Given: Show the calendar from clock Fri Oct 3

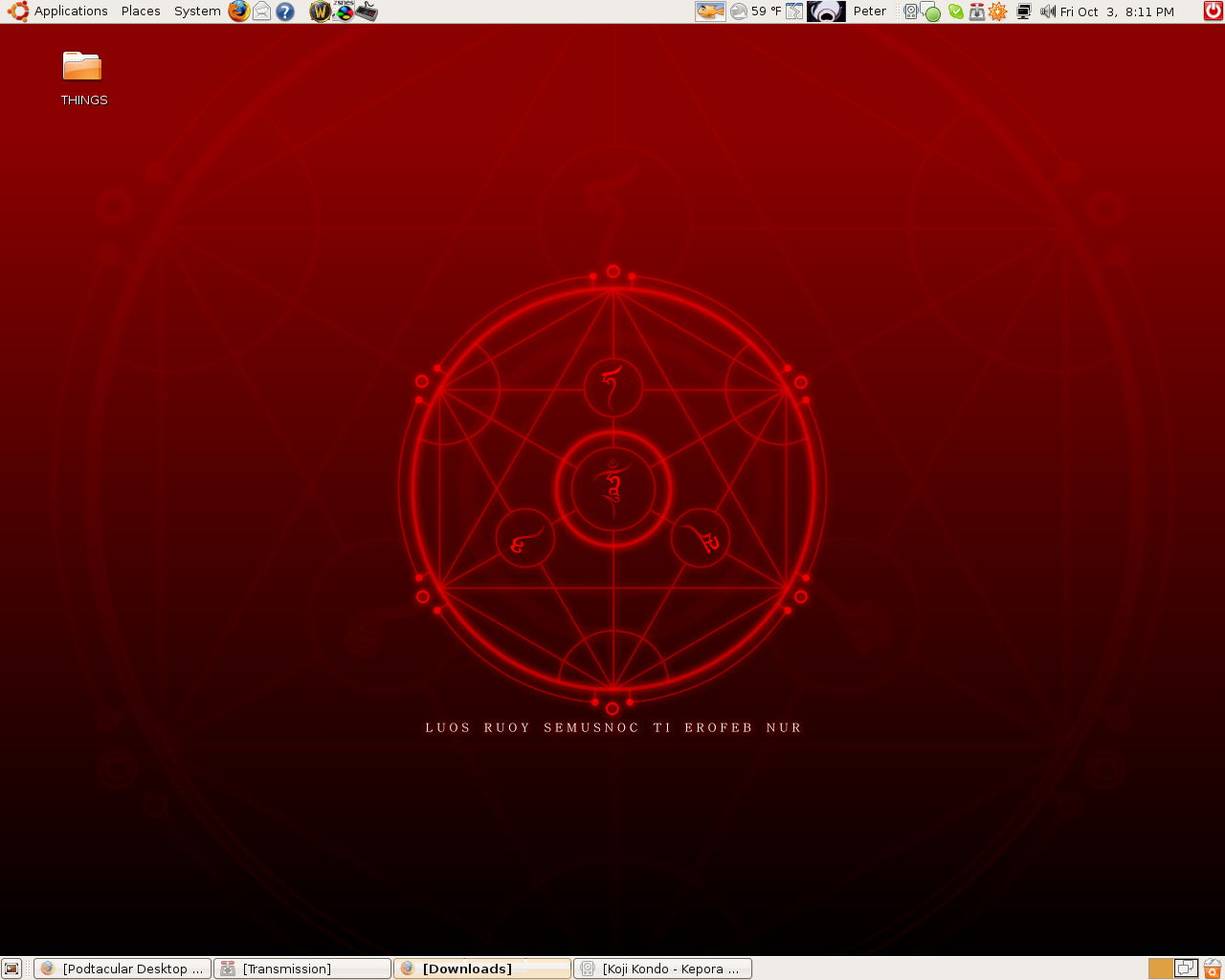Looking at the screenshot, I should (1117, 11).
